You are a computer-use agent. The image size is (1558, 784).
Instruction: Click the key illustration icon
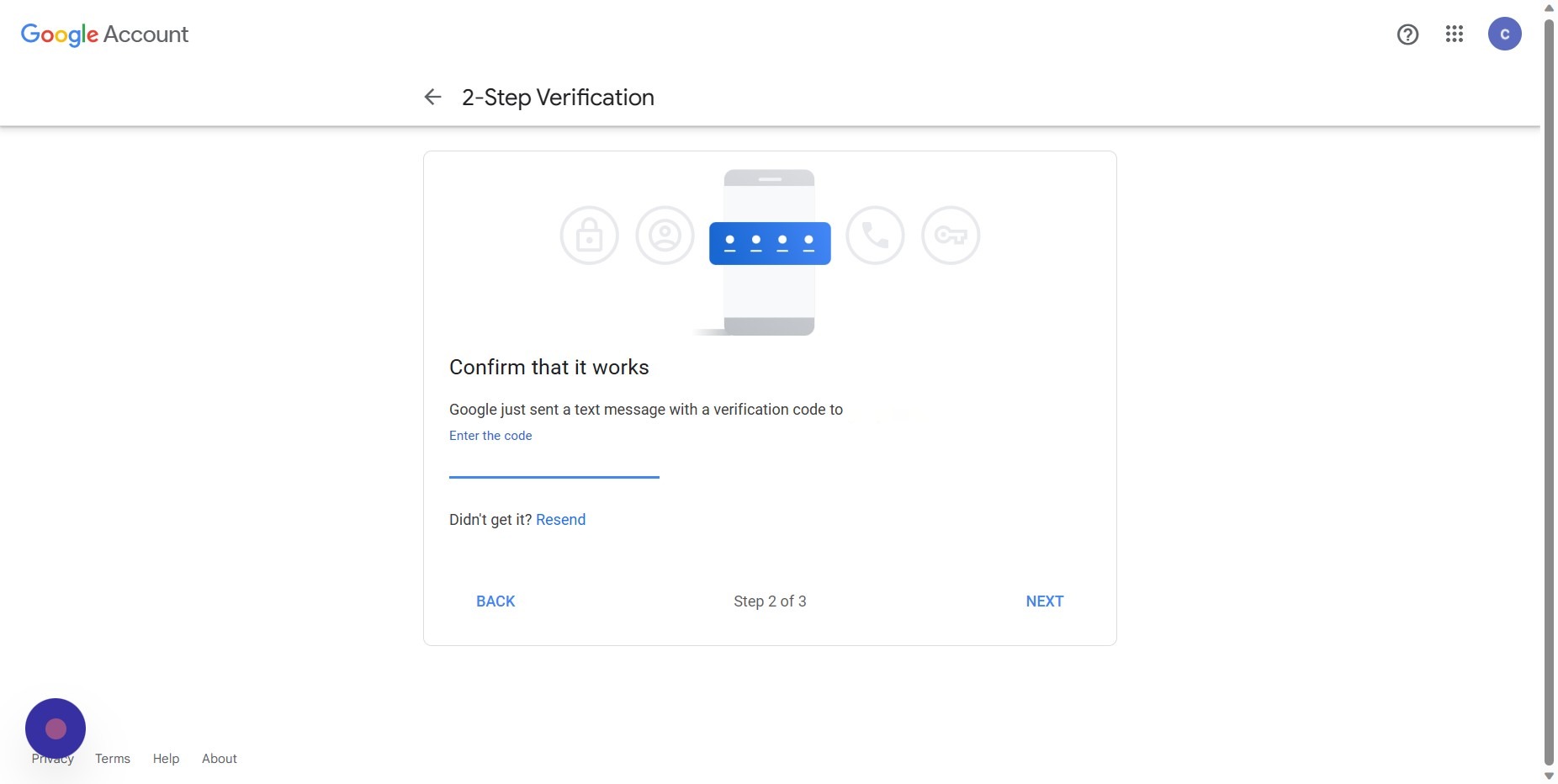point(951,236)
